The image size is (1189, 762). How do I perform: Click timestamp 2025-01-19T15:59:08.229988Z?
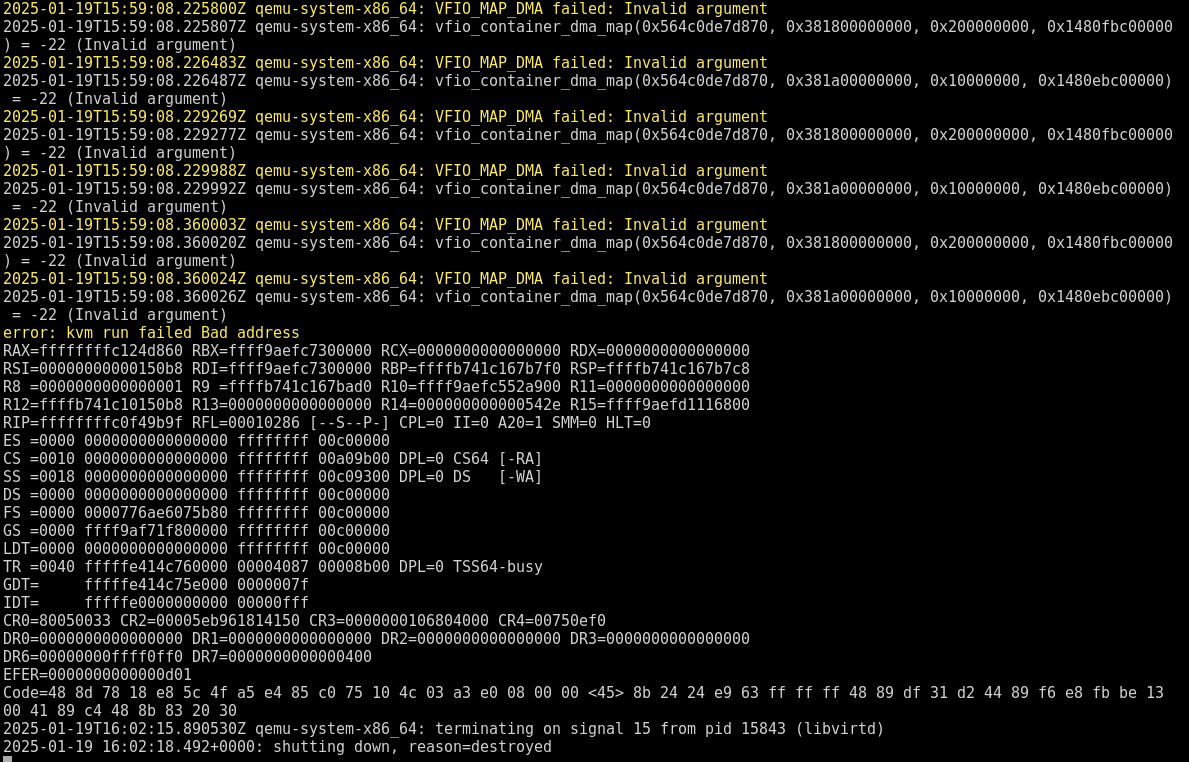tap(124, 171)
